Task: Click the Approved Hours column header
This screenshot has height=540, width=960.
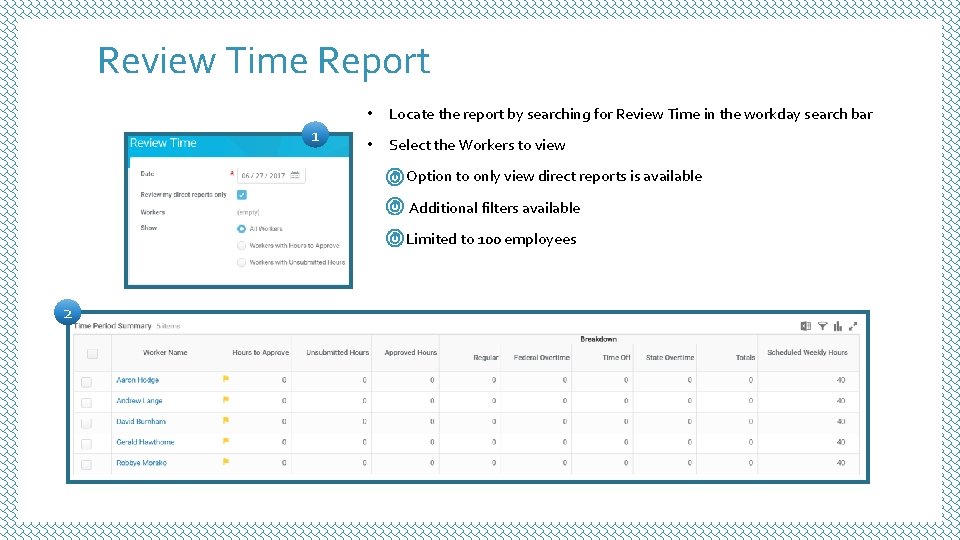Action: [x=411, y=353]
